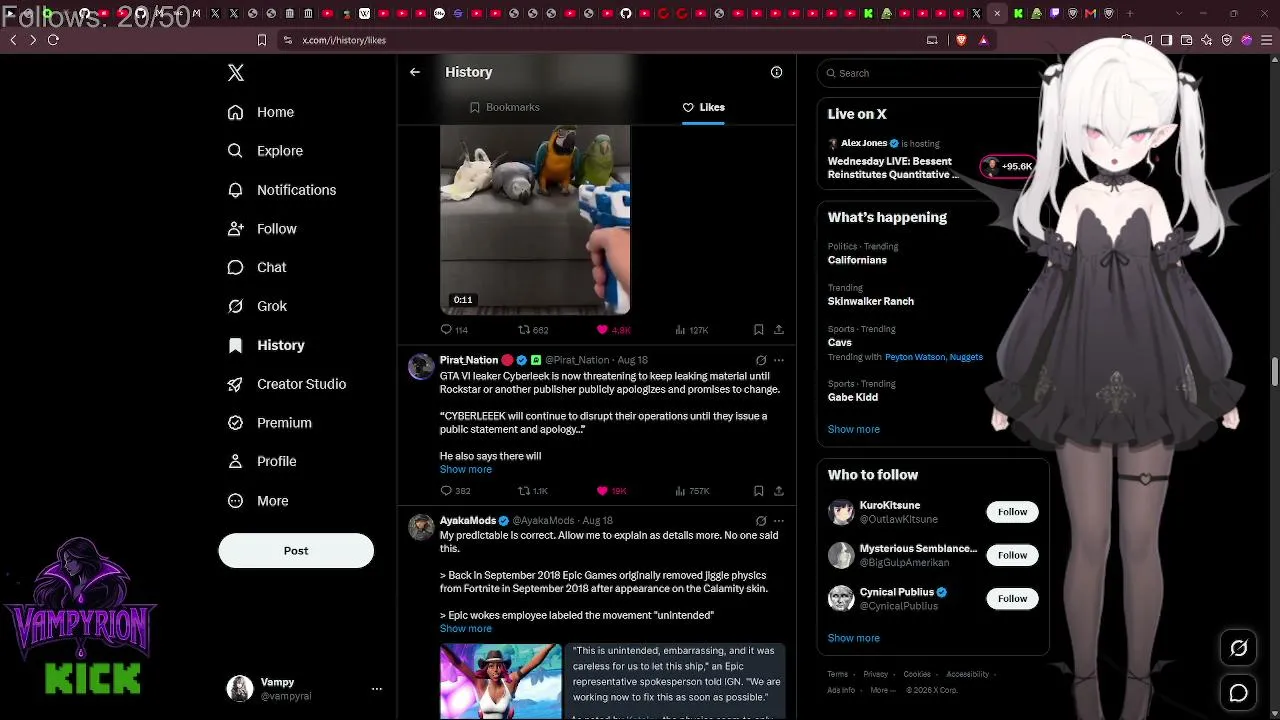Open Premium from the sidebar

point(270,423)
